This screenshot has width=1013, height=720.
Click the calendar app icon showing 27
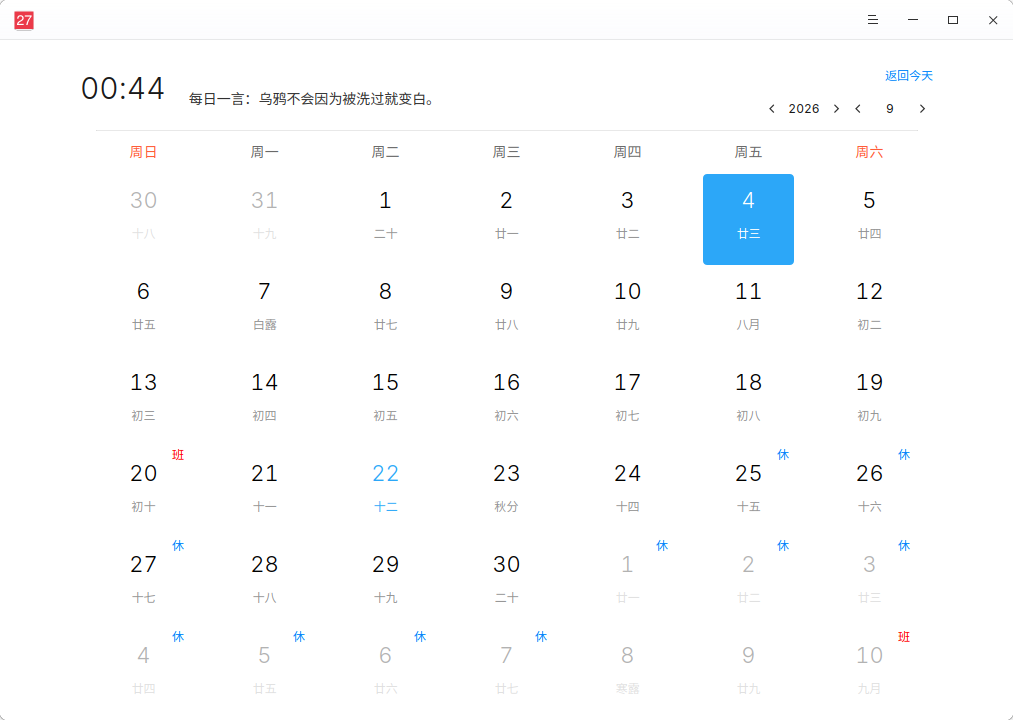(x=24, y=20)
